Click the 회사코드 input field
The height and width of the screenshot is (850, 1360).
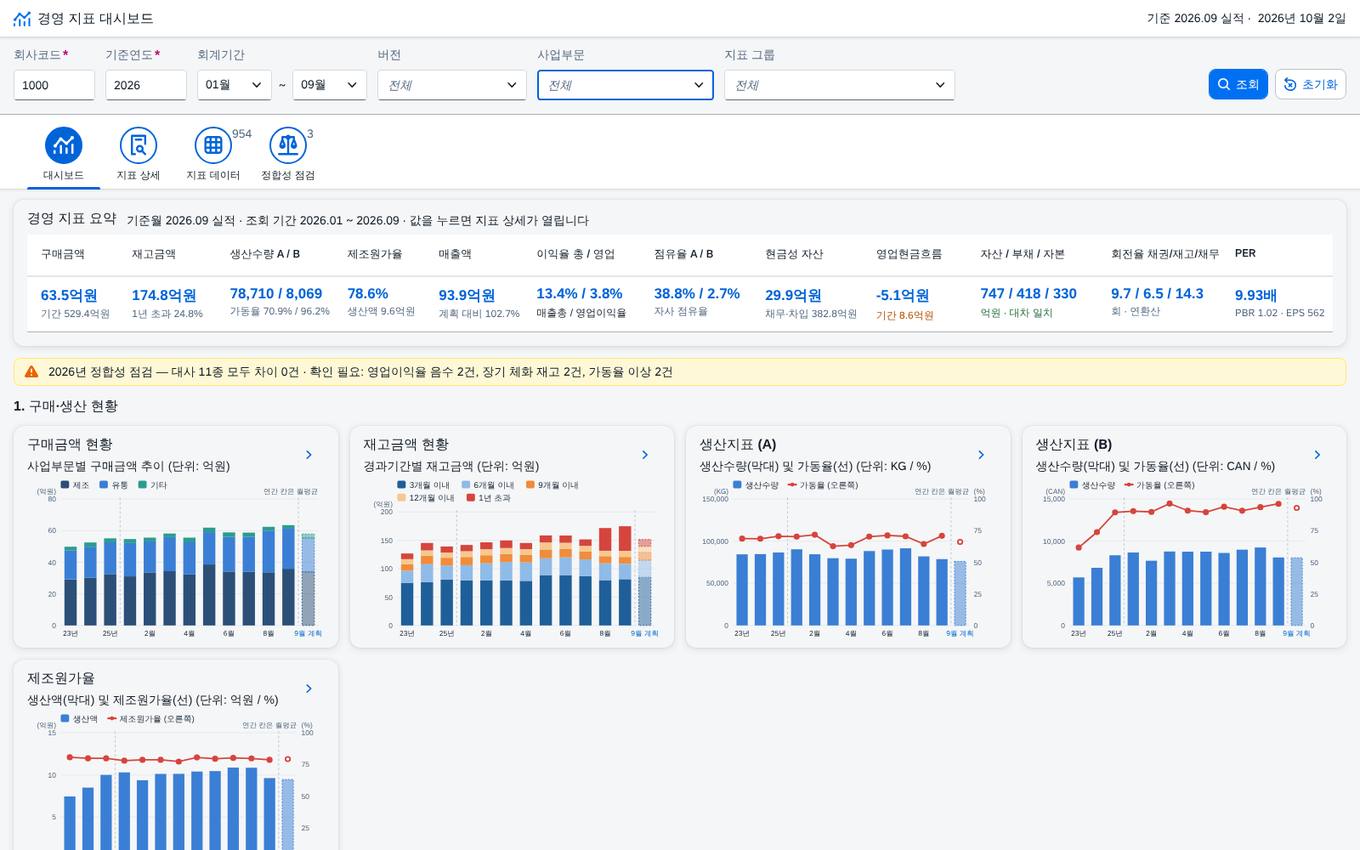[54, 85]
